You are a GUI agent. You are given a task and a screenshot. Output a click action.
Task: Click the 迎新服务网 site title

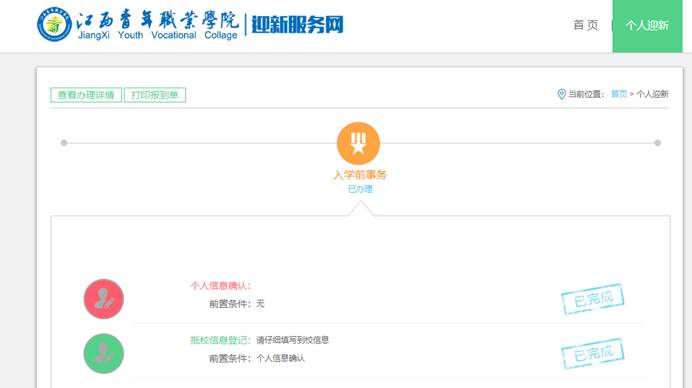click(297, 24)
